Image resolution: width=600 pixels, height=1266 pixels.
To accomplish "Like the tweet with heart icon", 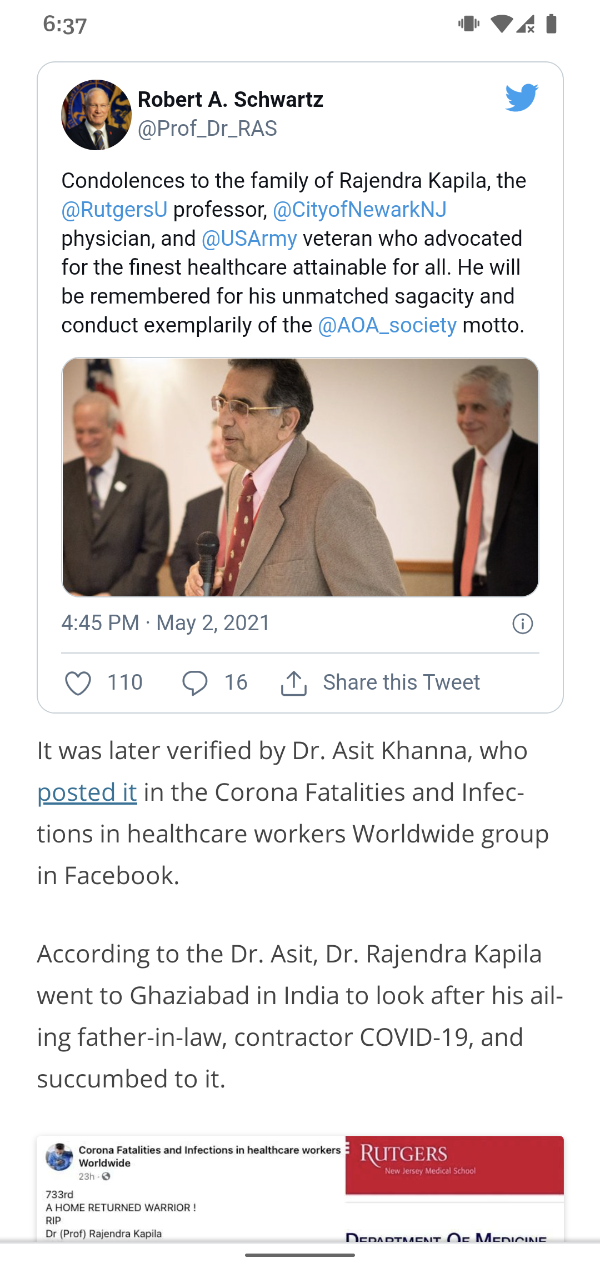I will (x=78, y=683).
